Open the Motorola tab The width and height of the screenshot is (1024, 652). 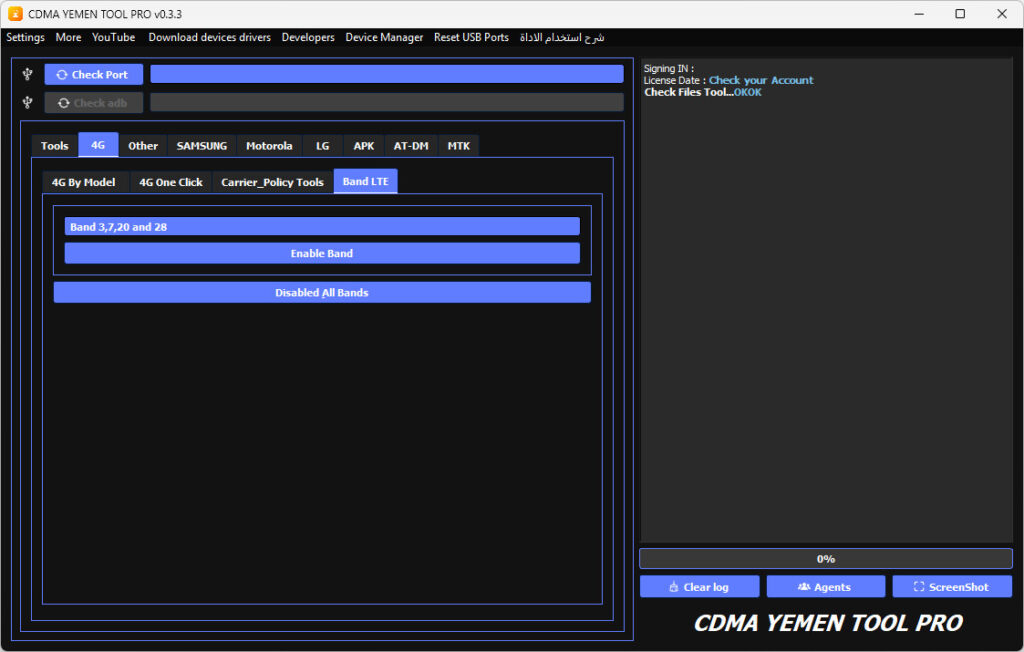coord(269,146)
